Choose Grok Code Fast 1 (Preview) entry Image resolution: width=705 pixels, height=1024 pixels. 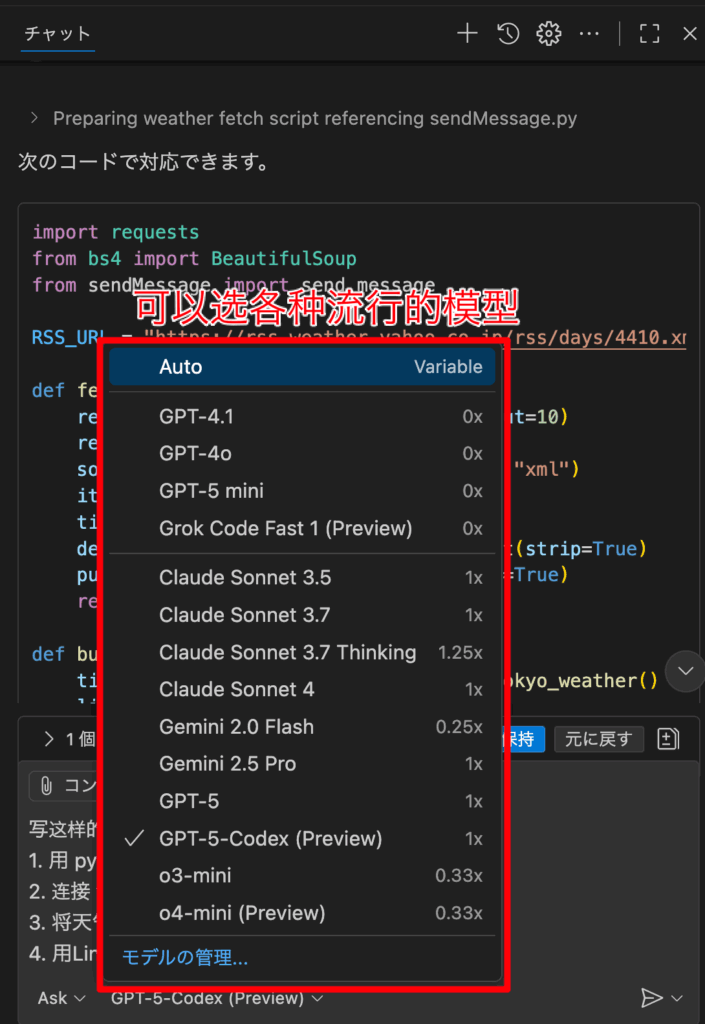(302, 528)
